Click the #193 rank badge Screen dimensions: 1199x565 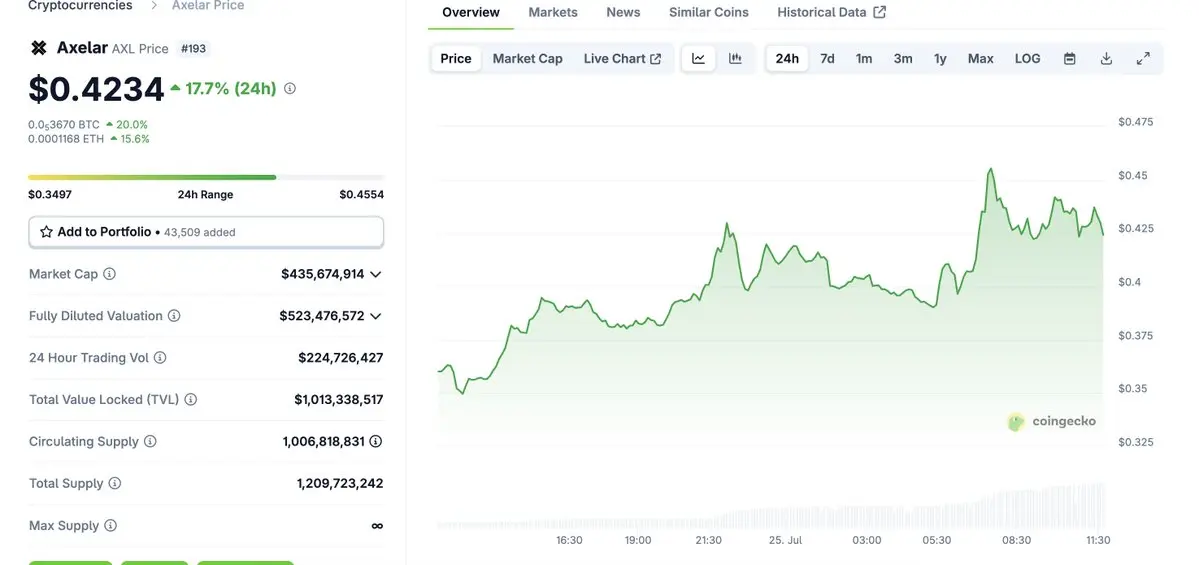click(193, 48)
